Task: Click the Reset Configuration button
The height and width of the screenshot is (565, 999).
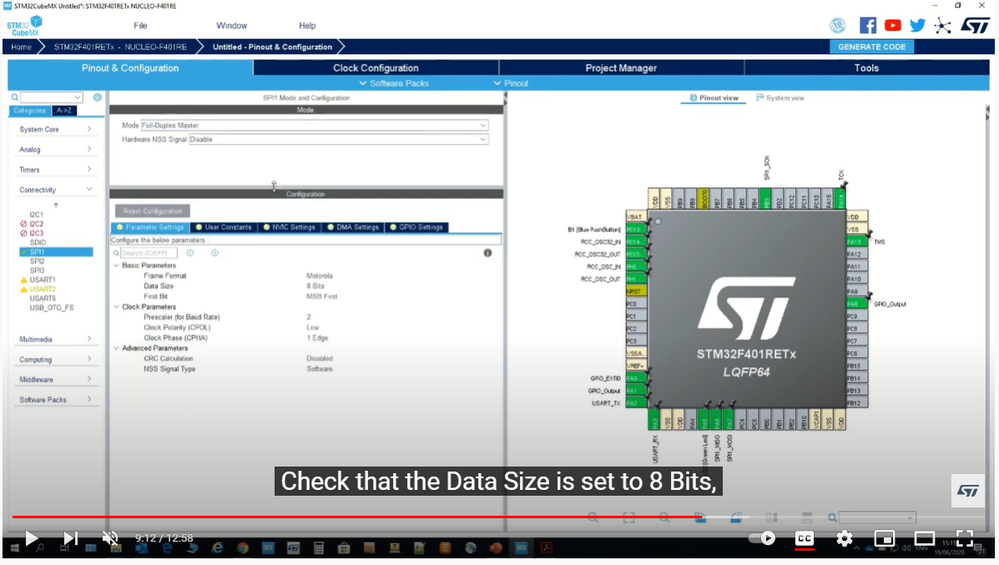Action: (x=153, y=211)
